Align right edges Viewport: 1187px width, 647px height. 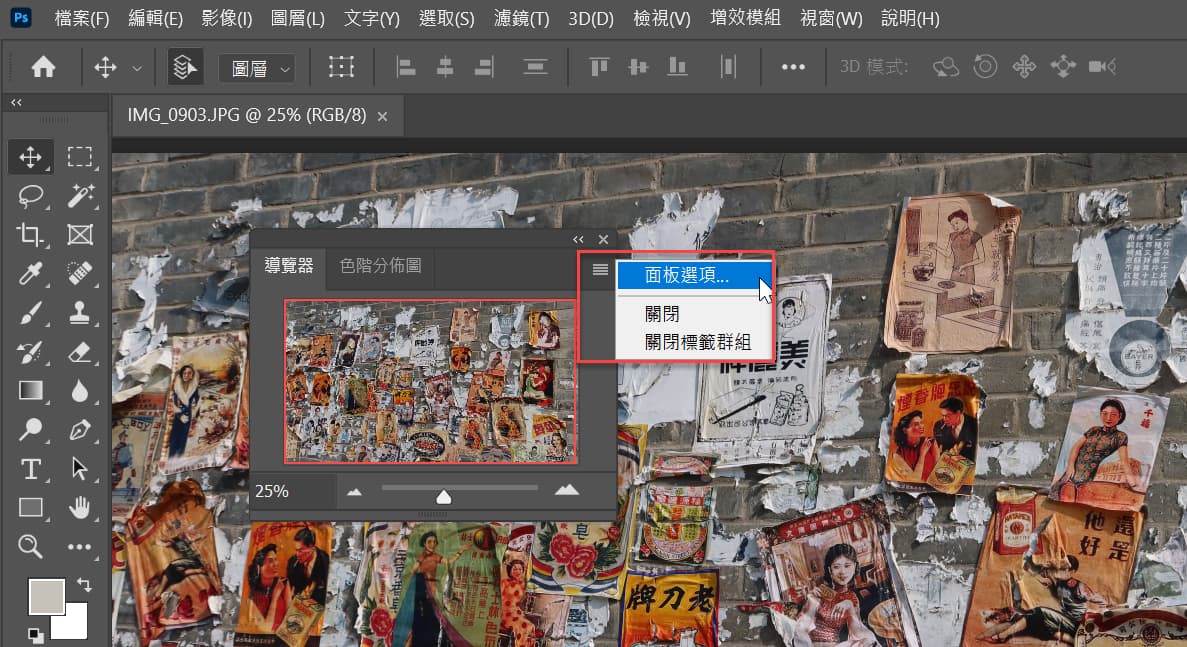tap(484, 67)
